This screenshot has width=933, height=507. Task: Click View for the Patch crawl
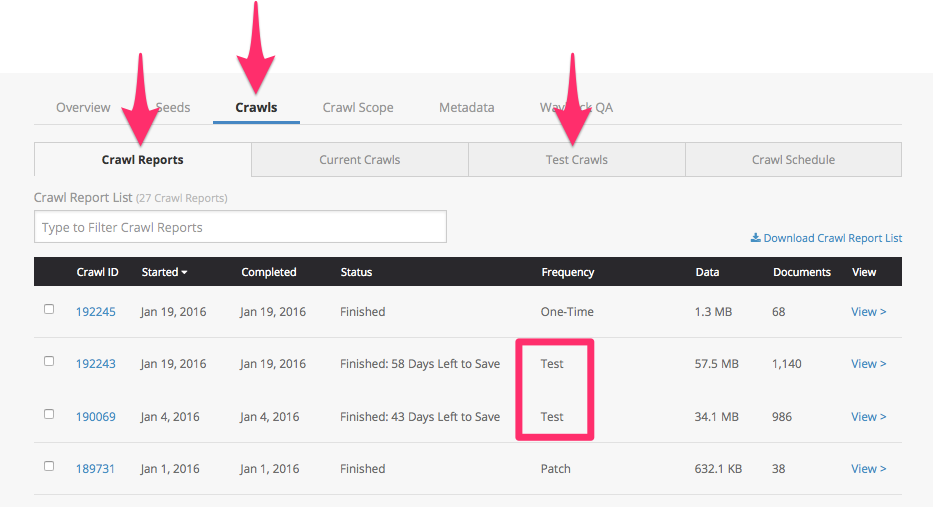pos(868,469)
